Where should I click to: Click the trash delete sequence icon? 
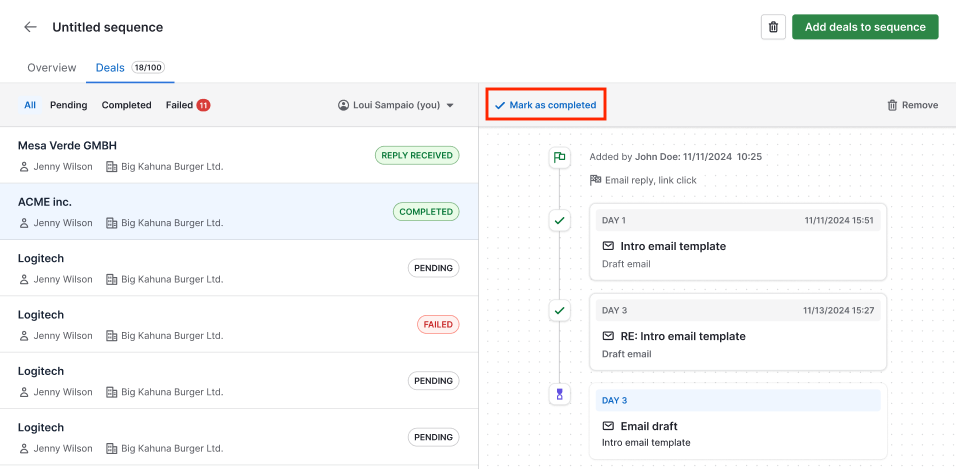tap(773, 27)
